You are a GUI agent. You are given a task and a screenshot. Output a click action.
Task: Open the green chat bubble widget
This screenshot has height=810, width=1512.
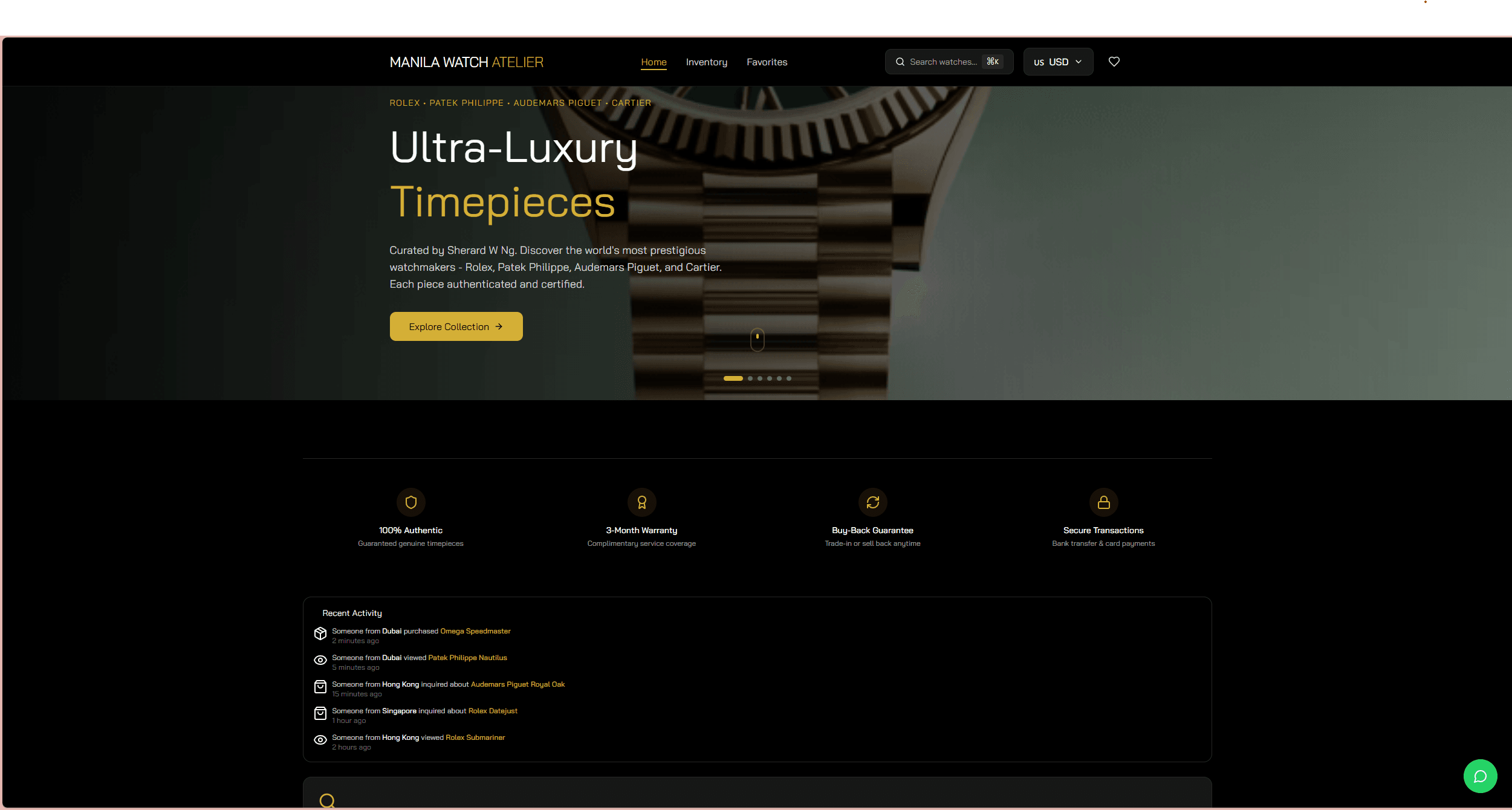pos(1480,776)
